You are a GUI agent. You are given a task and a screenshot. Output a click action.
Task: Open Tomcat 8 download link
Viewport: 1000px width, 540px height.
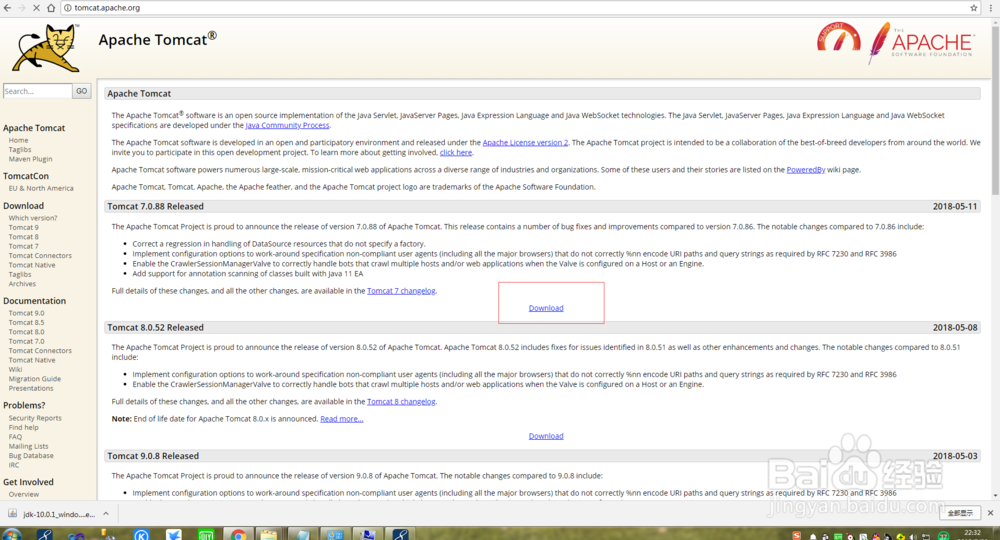(24, 237)
